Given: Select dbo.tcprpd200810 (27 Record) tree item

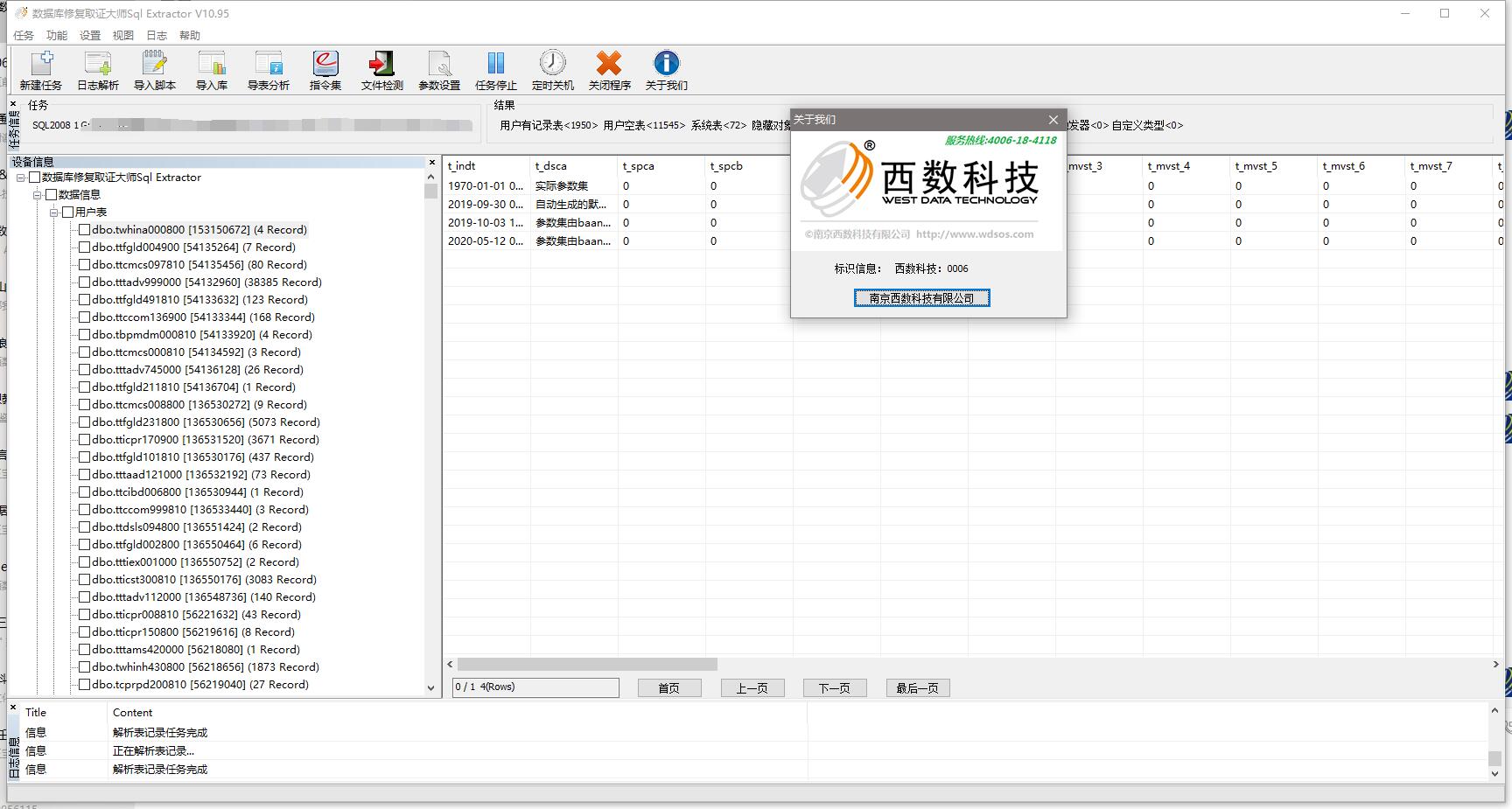Looking at the screenshot, I should click(x=200, y=685).
